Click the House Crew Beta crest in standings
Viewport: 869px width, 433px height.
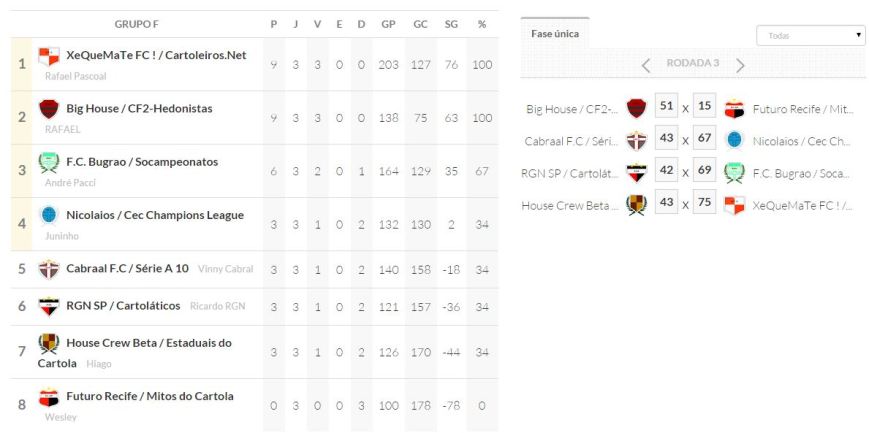pos(49,344)
